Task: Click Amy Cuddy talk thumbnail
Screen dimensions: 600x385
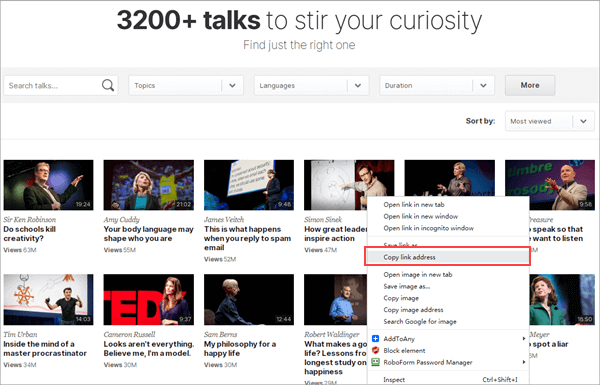Action: pos(148,185)
